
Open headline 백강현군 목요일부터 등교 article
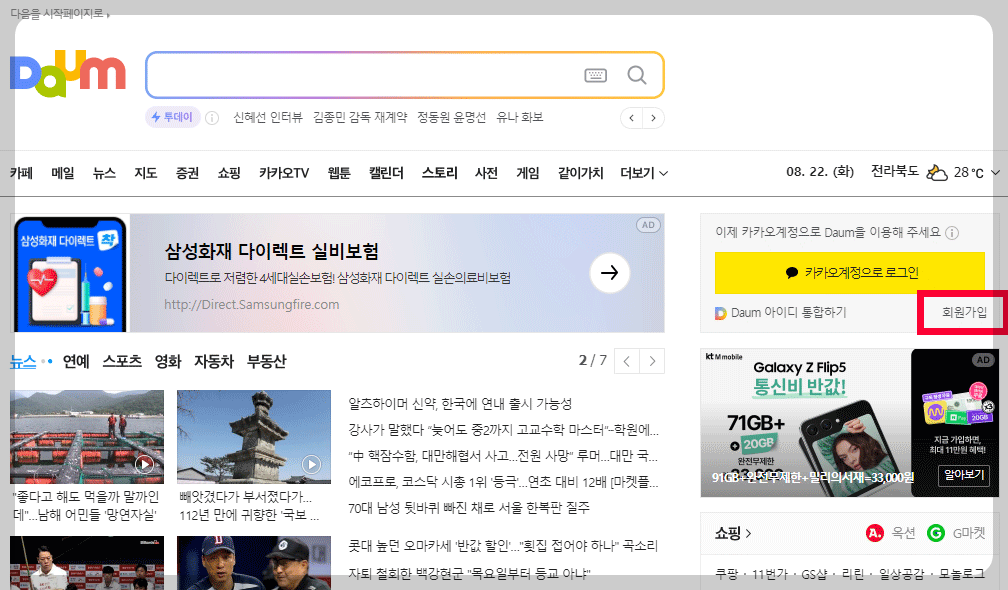[x=469, y=573]
